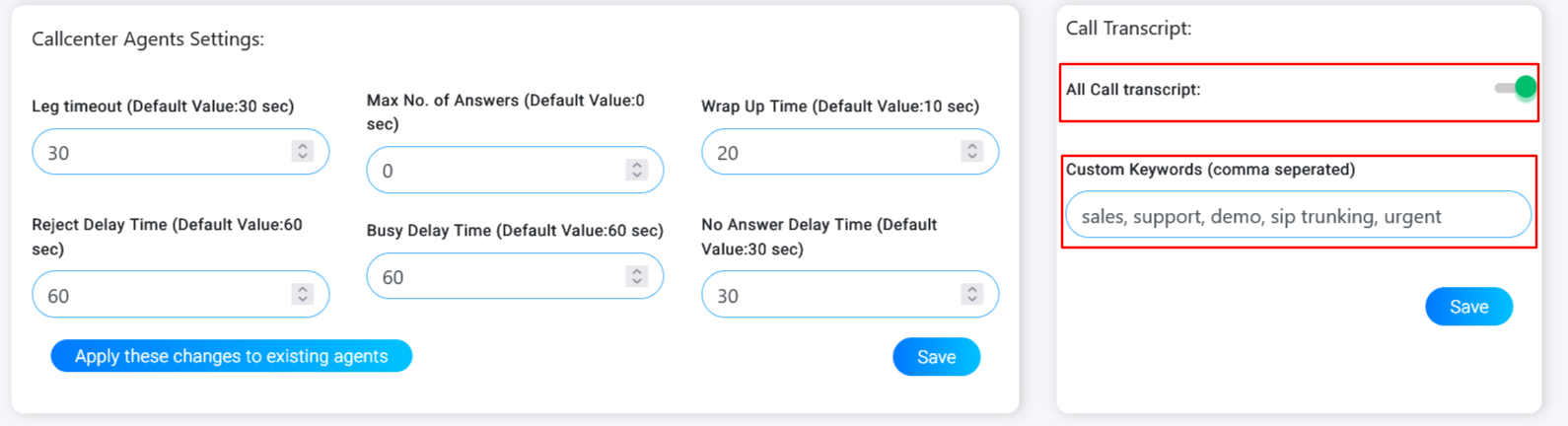This screenshot has width=1568, height=426.
Task: Decrease Leg timeout with down arrow
Action: pyautogui.click(x=303, y=157)
